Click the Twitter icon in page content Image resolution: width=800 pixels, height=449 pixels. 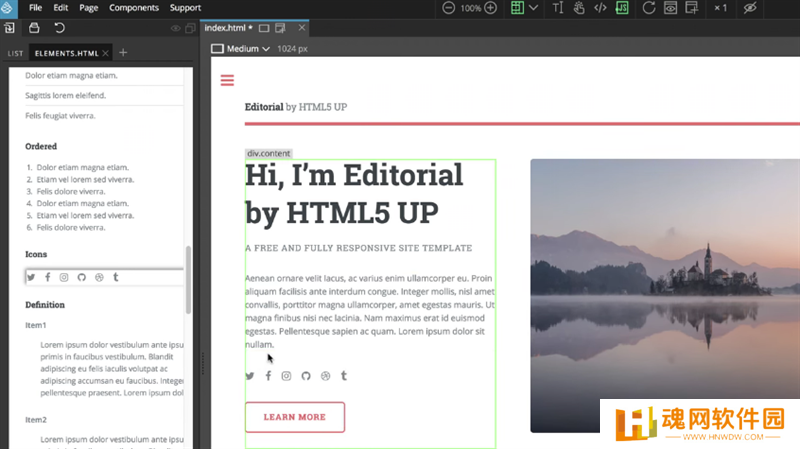pyautogui.click(x=249, y=376)
